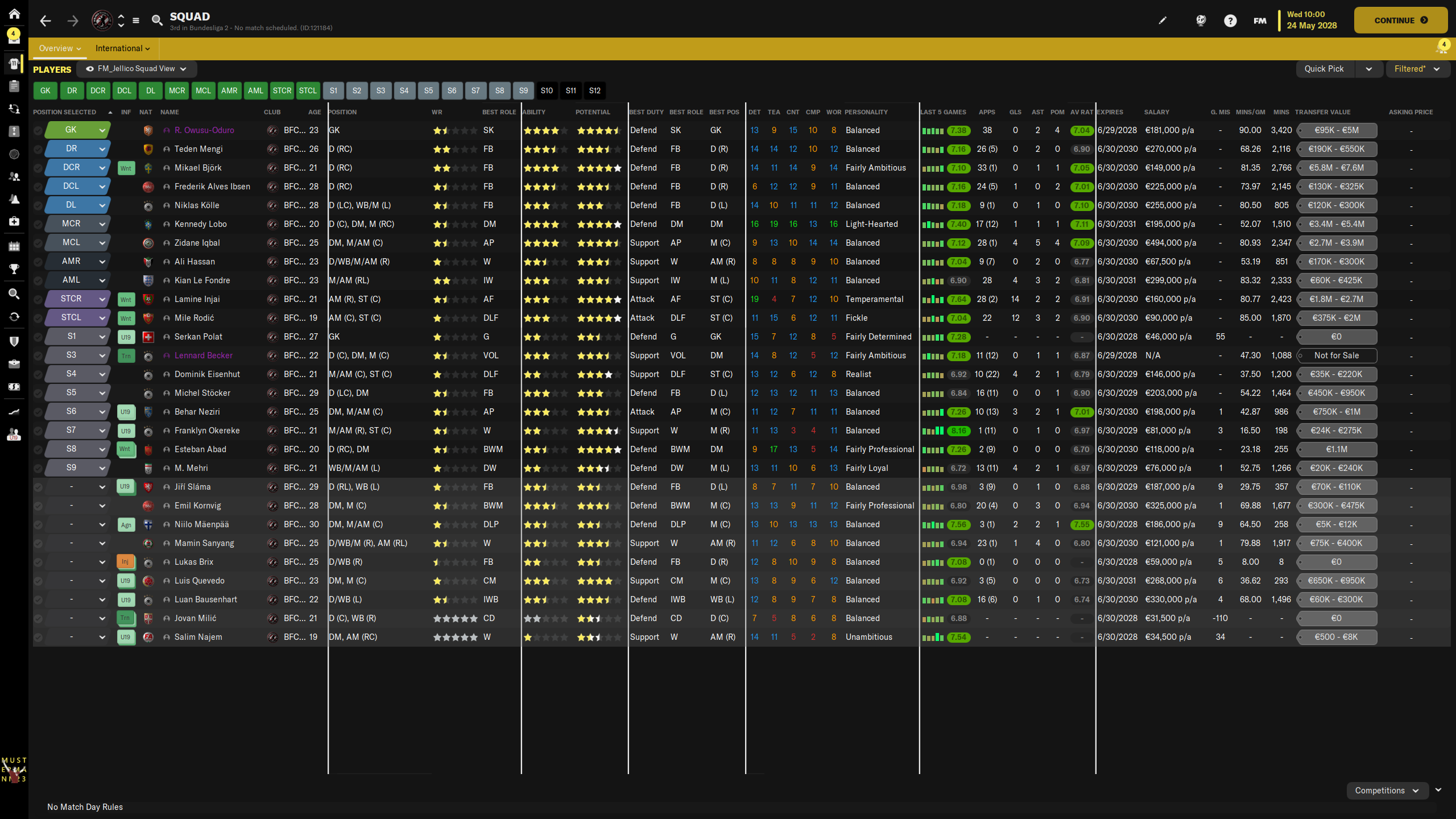Toggle selection circle for R. Owusu-Oduro row

pos(38,131)
